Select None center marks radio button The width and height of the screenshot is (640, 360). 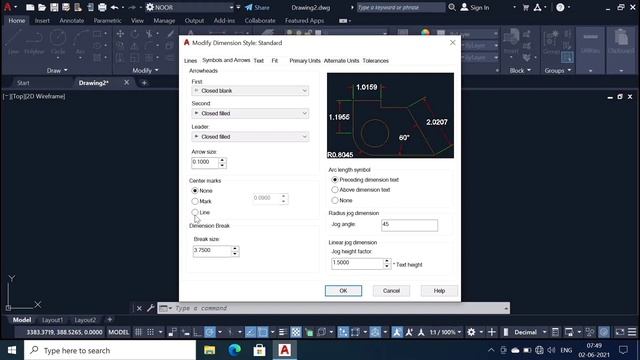click(x=195, y=191)
